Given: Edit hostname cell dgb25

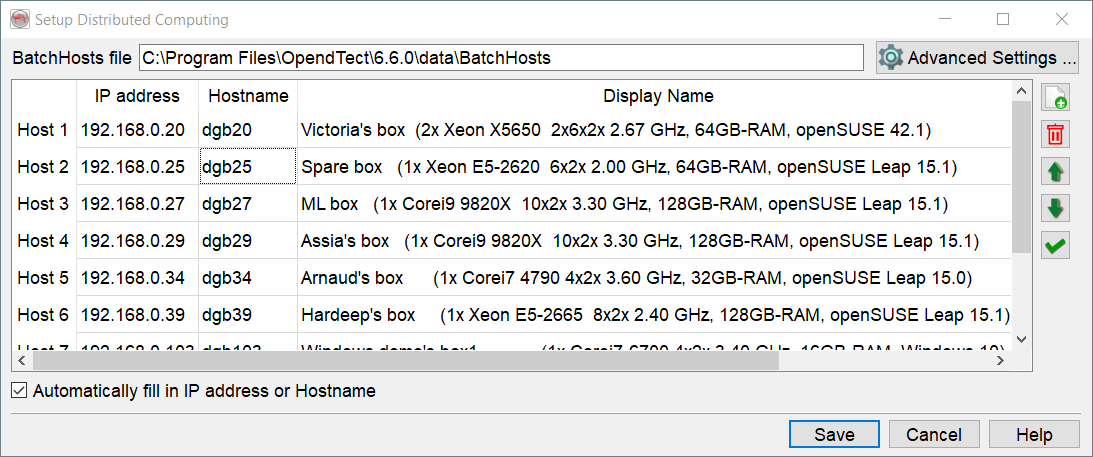Looking at the screenshot, I should click(247, 167).
